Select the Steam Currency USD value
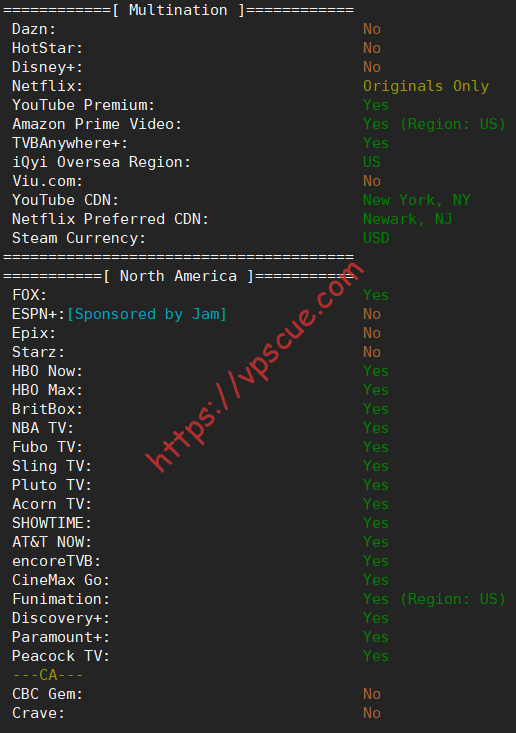 coord(376,238)
